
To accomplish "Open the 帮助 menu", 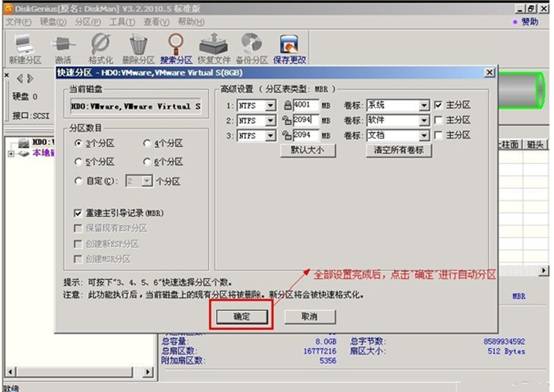I will pyautogui.click(x=191, y=22).
